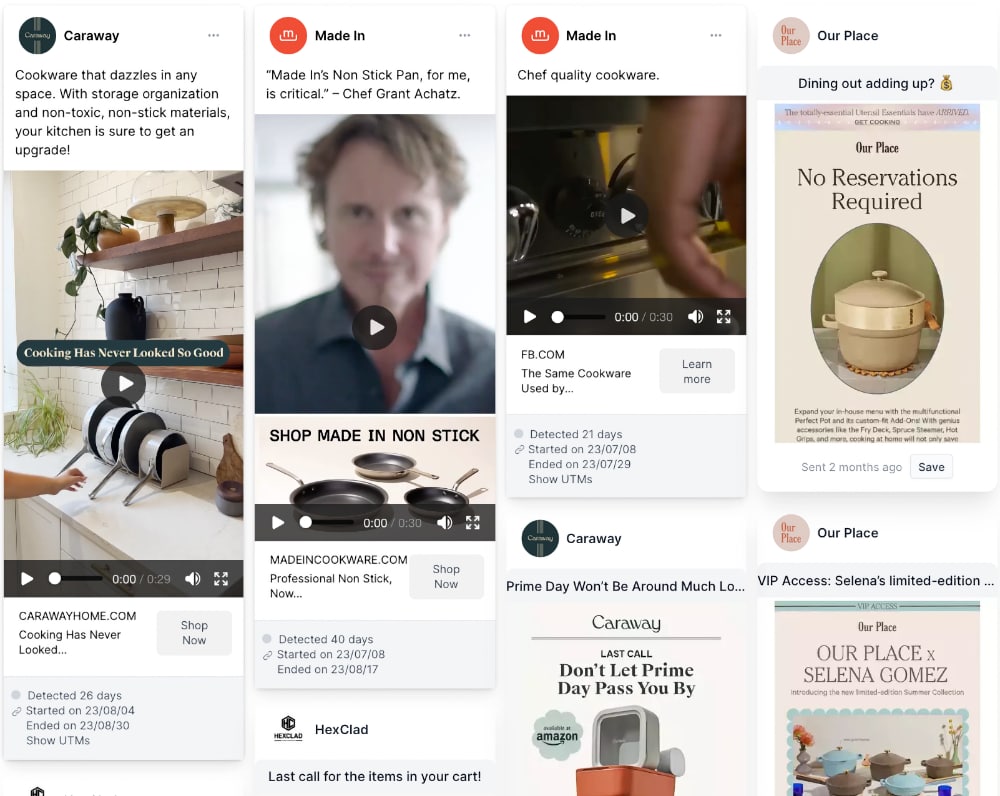Mute the Chef quality video volume
Image resolution: width=1000 pixels, height=796 pixels.
coord(696,317)
